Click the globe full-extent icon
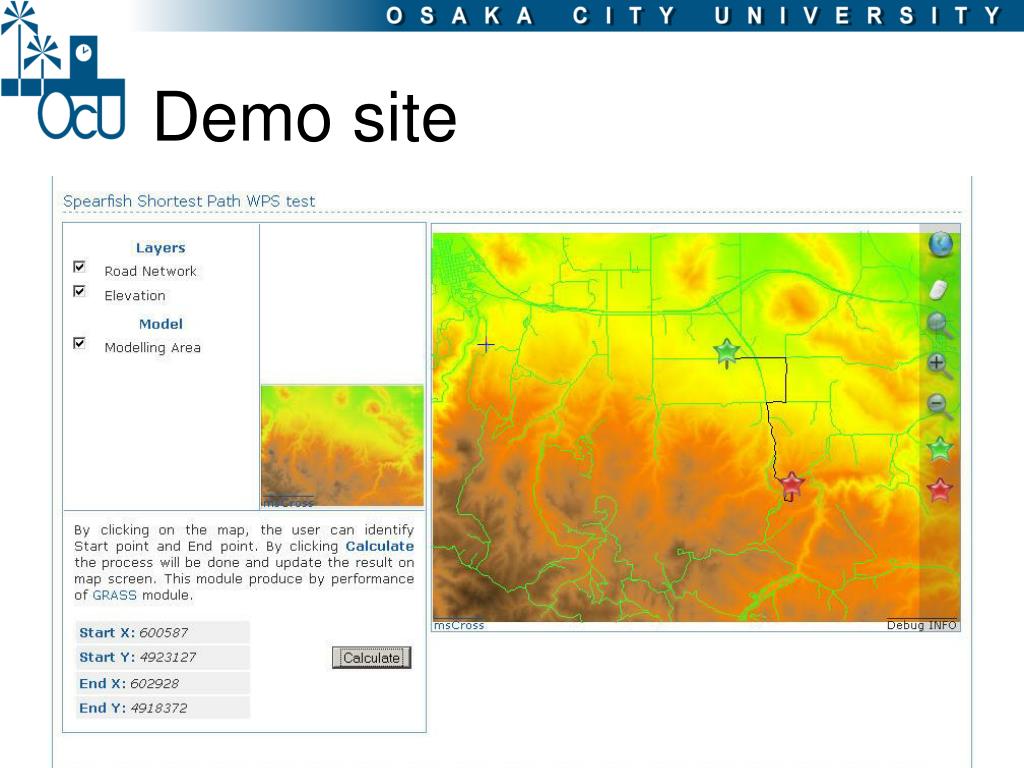This screenshot has height=768, width=1024. (x=940, y=245)
